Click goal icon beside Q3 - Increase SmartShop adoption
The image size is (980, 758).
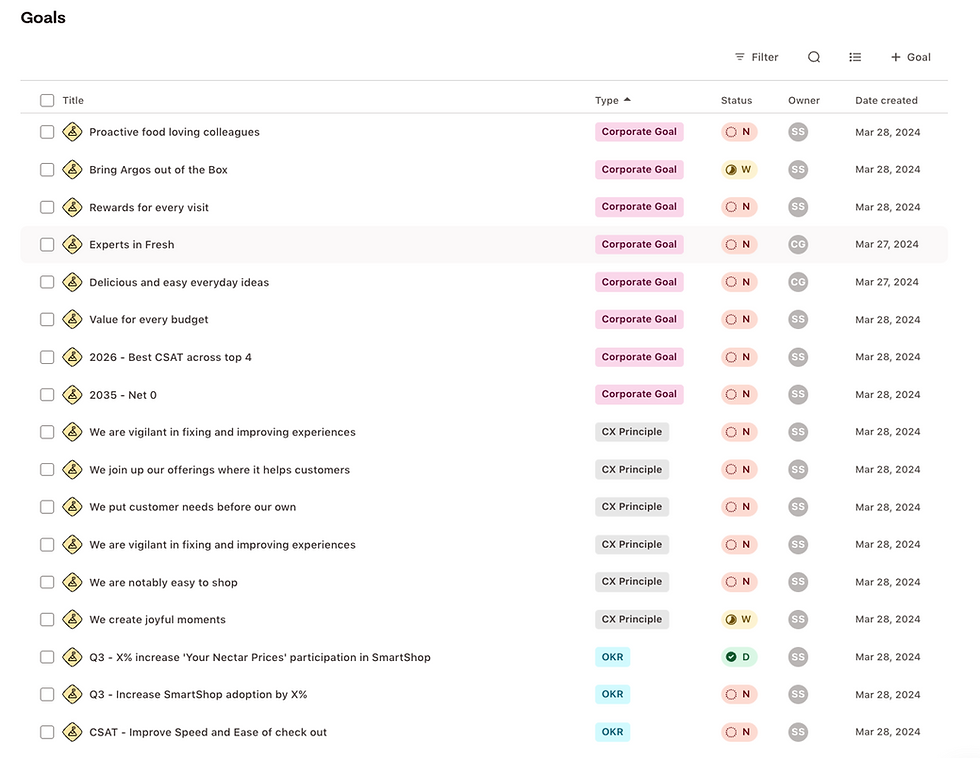72,694
